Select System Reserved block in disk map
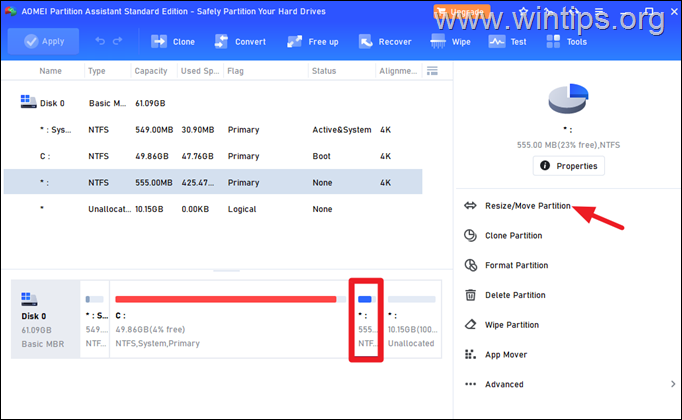Viewport: 682px width, 420px height. coord(95,319)
